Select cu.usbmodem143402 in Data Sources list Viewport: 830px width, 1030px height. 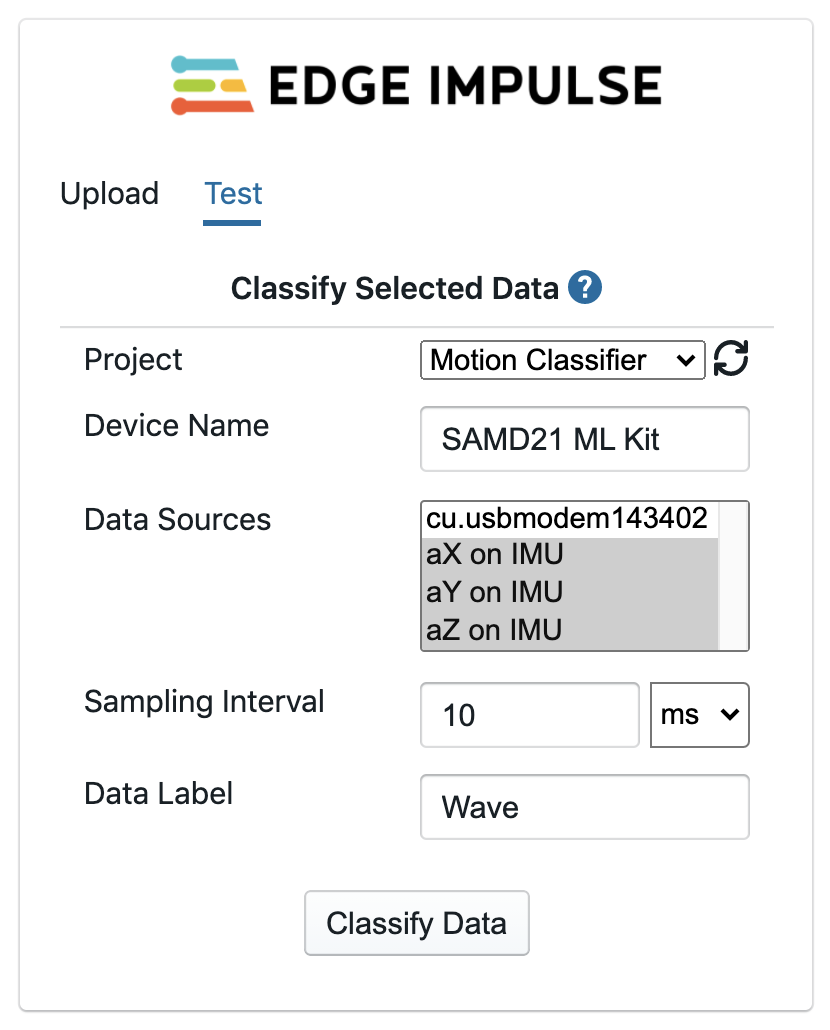[x=568, y=518]
